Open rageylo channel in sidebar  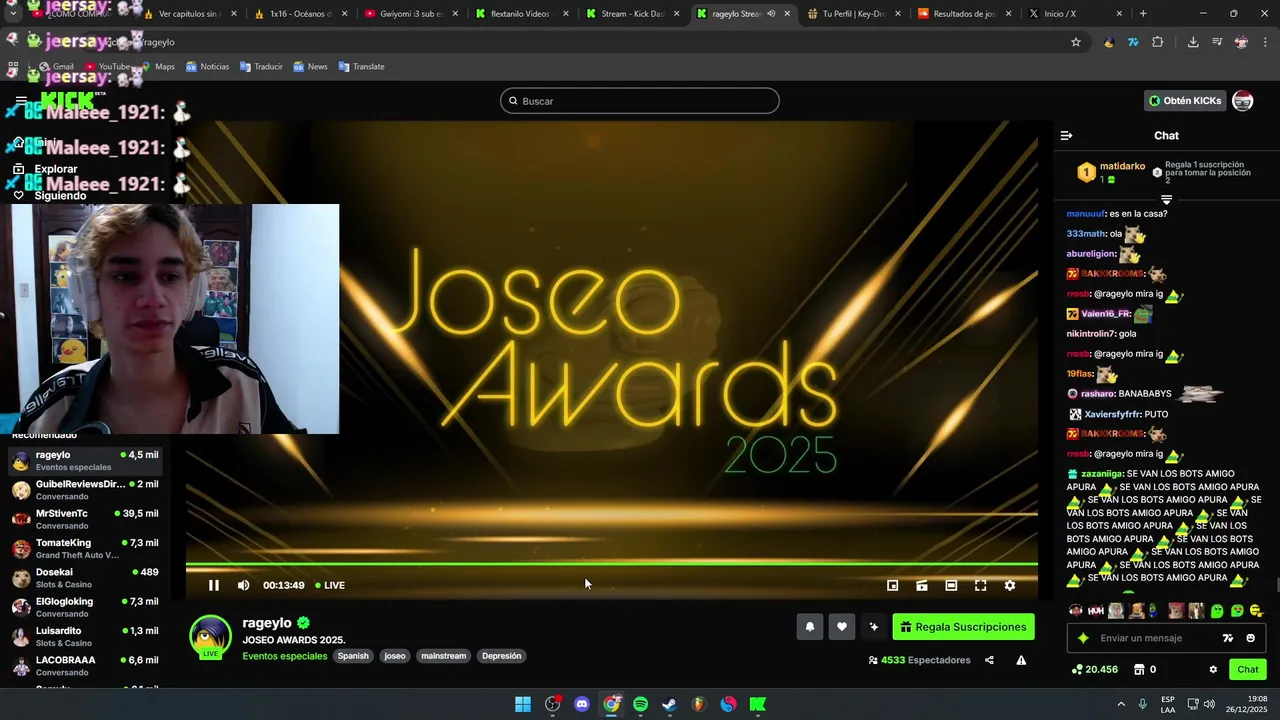tap(85, 460)
